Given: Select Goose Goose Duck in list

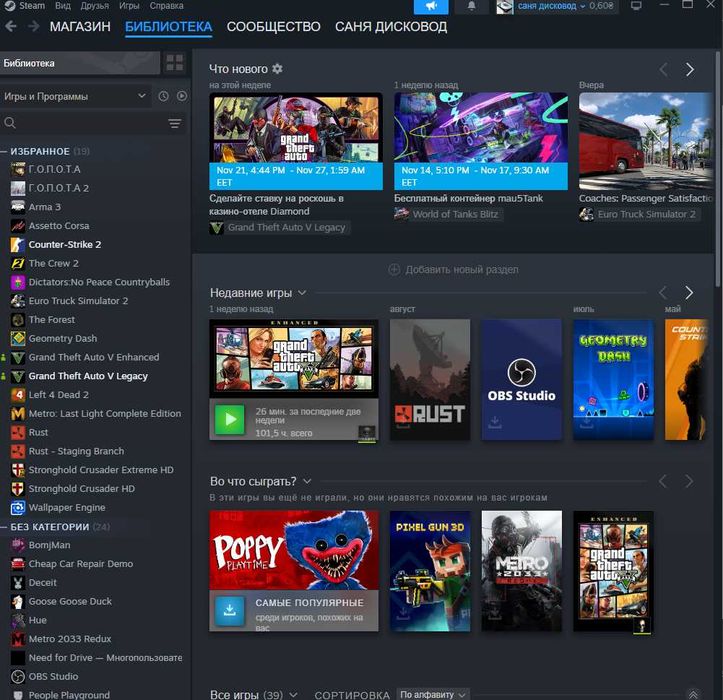Looking at the screenshot, I should (70, 601).
